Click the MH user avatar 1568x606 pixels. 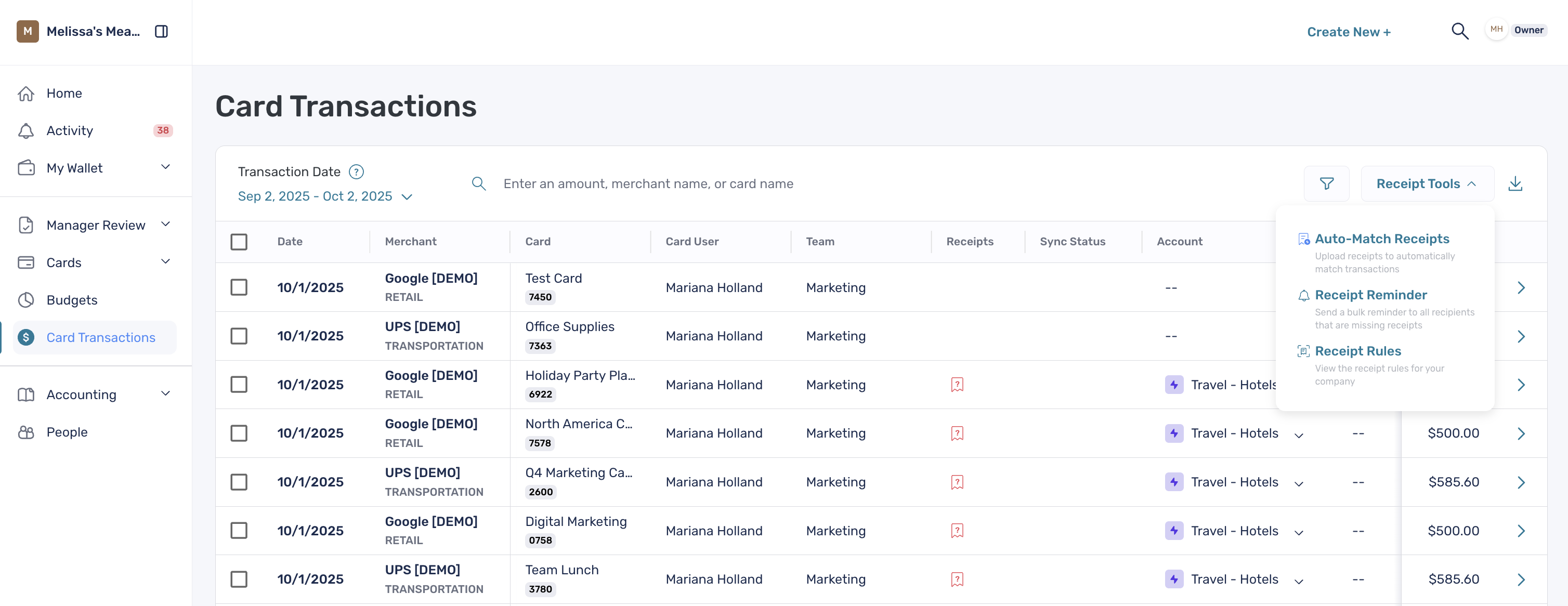(x=1496, y=30)
